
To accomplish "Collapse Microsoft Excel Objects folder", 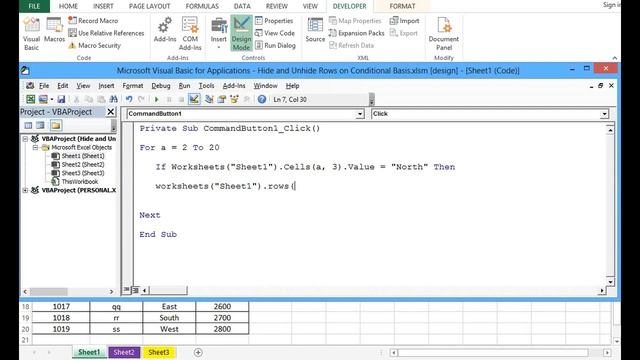I will click(35, 147).
